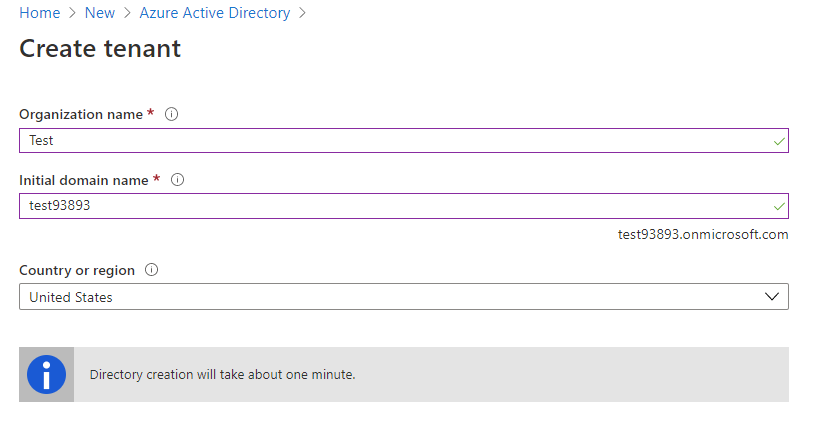
Task: Click the info icon beside Organization name
Action: 171,114
